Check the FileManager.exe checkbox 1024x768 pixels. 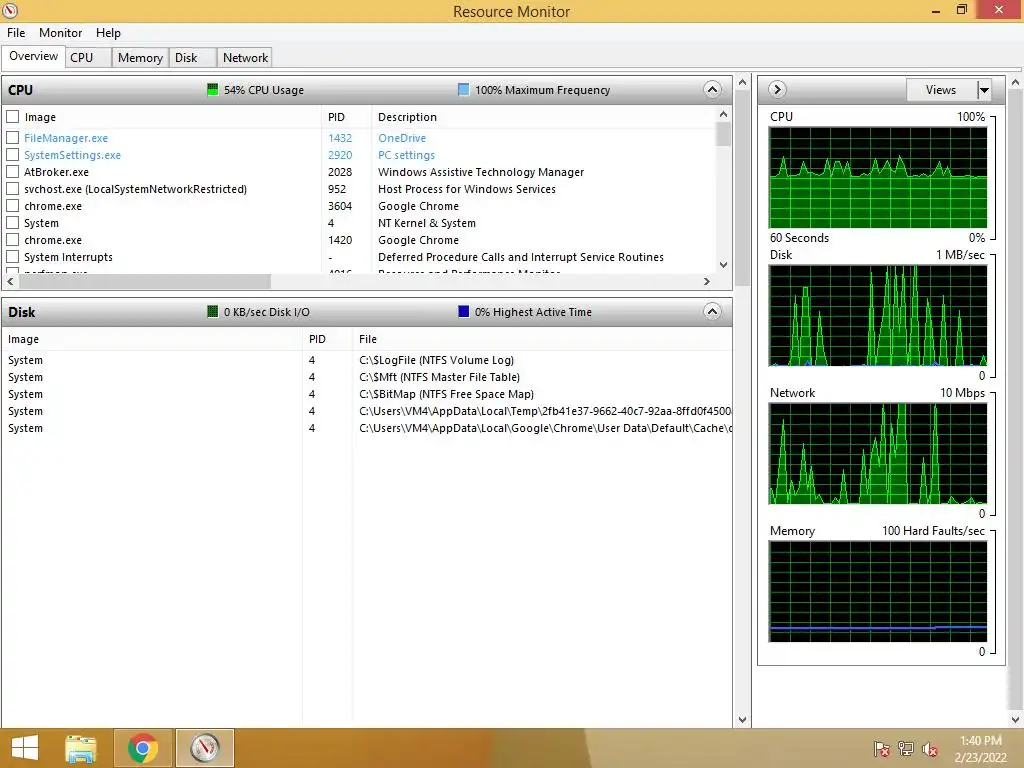click(12, 138)
